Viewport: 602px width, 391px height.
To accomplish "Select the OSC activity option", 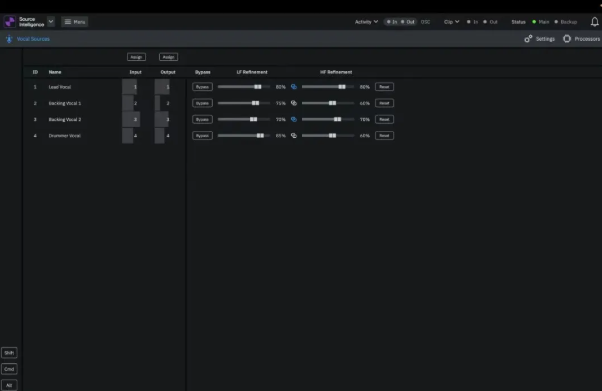I will [425, 22].
